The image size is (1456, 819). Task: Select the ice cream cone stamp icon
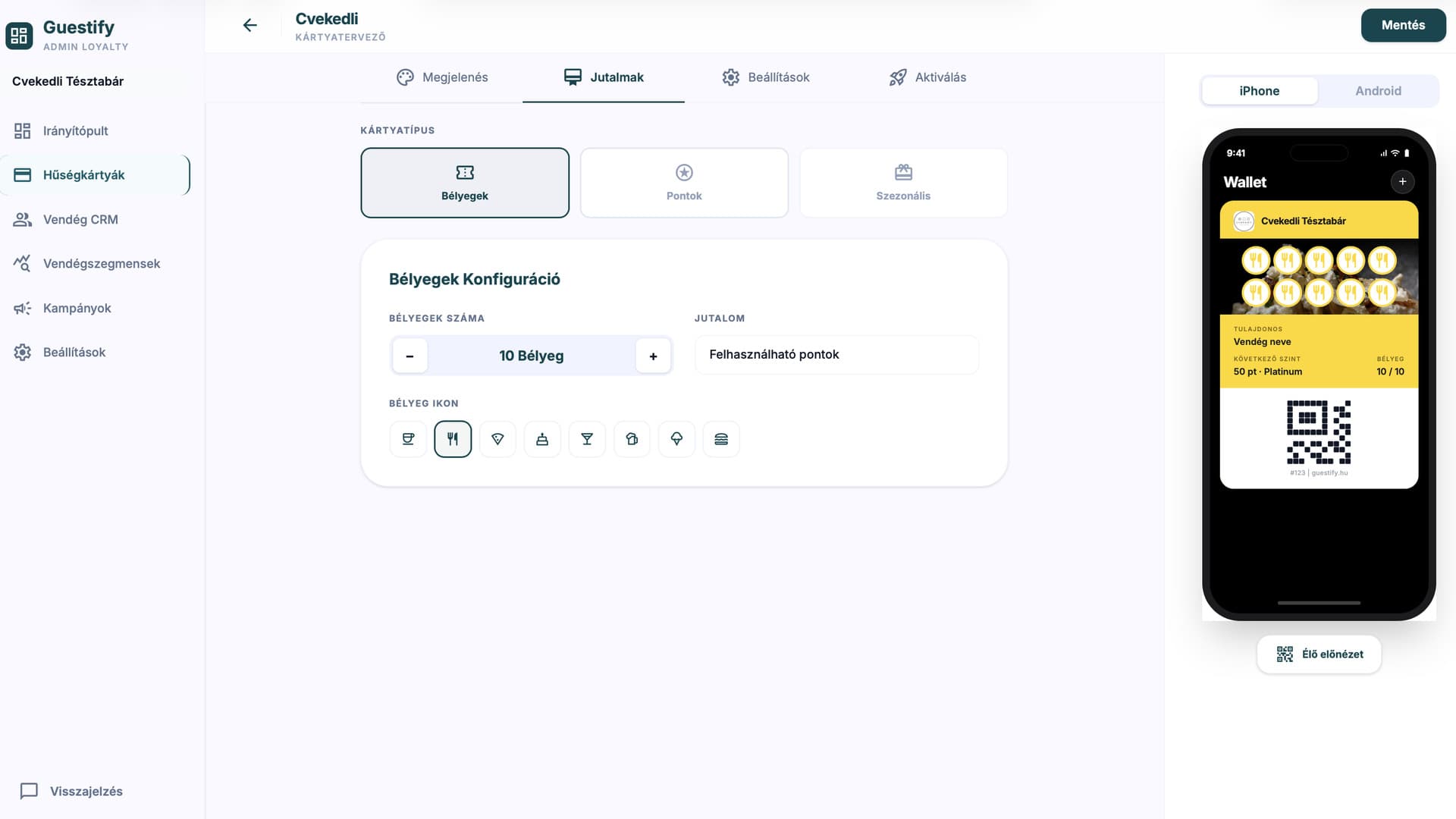[676, 439]
